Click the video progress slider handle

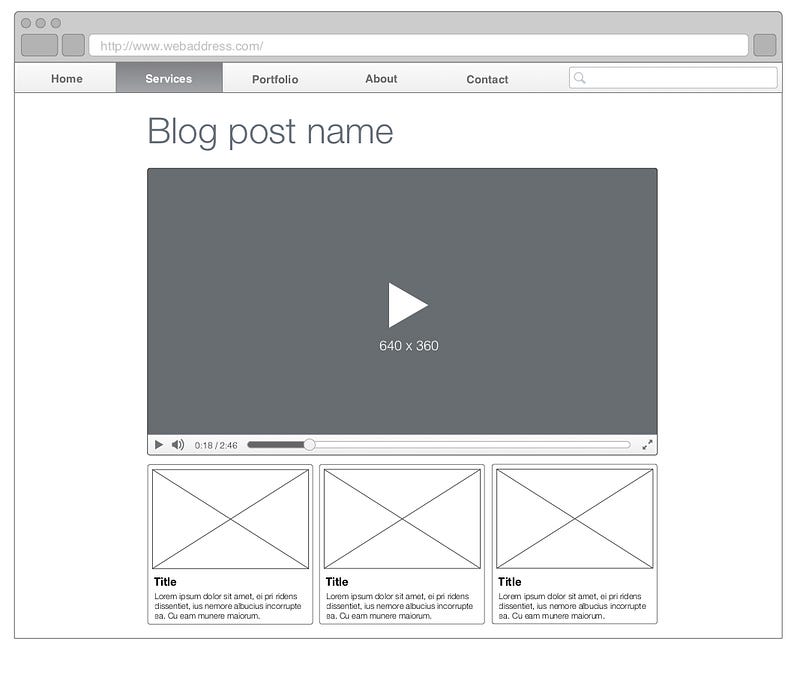tap(309, 445)
